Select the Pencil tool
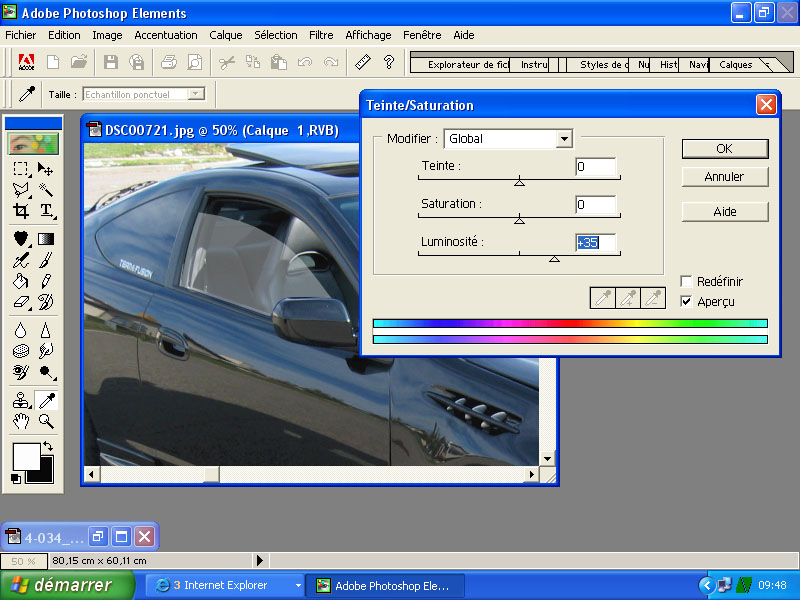The image size is (800, 600). pos(46,281)
